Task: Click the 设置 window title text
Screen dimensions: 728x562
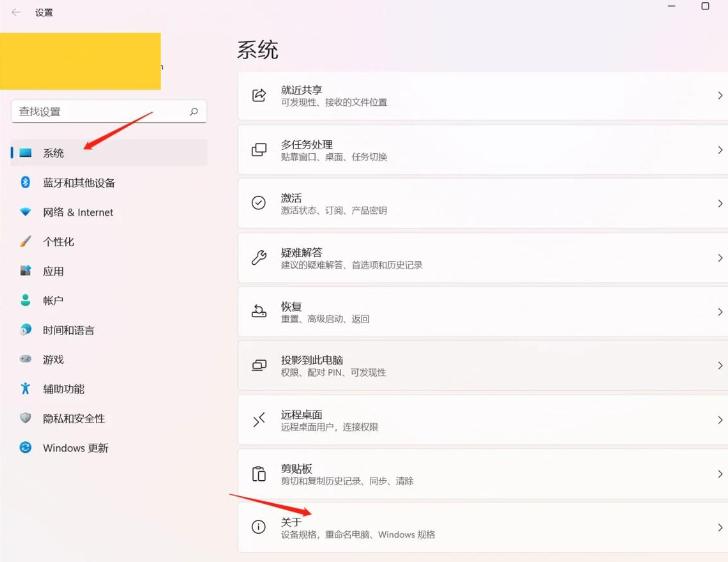Action: coord(44,13)
